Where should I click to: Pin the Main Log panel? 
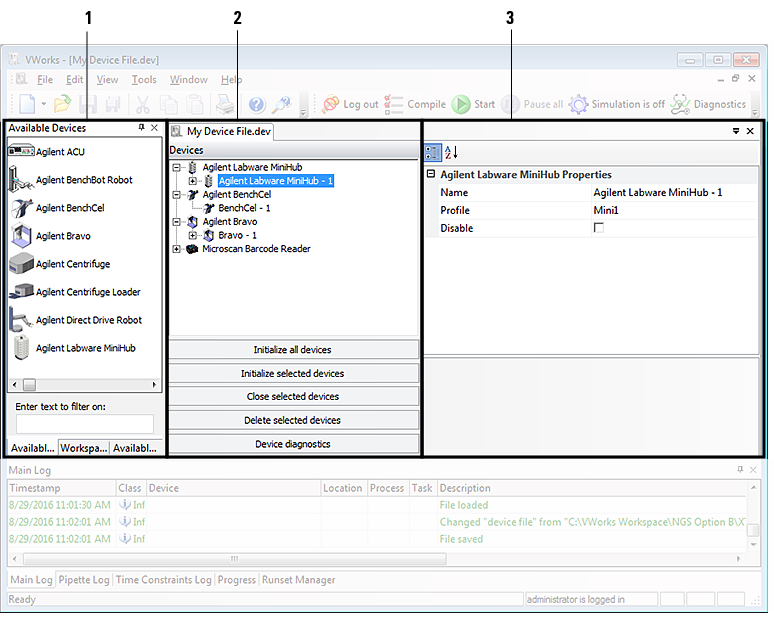pyautogui.click(x=740, y=469)
